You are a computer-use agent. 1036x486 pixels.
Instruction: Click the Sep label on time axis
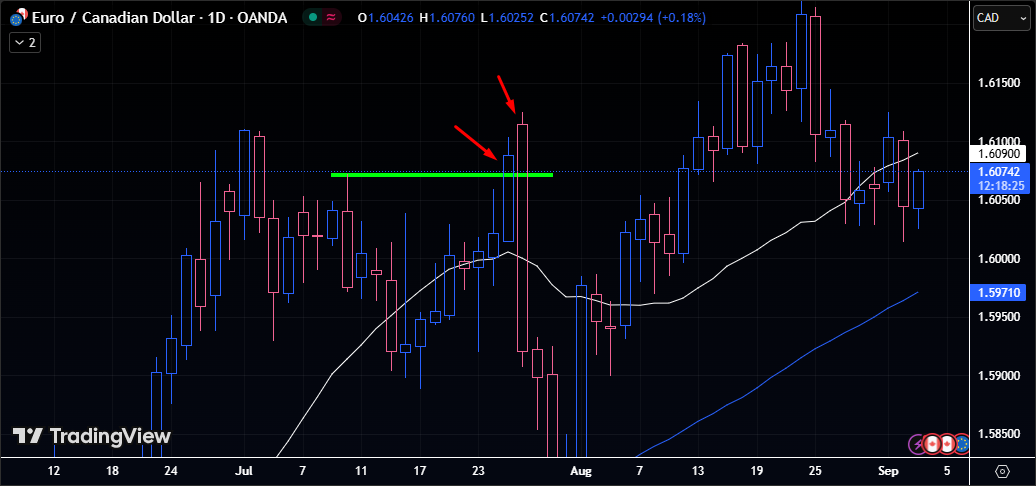(889, 471)
